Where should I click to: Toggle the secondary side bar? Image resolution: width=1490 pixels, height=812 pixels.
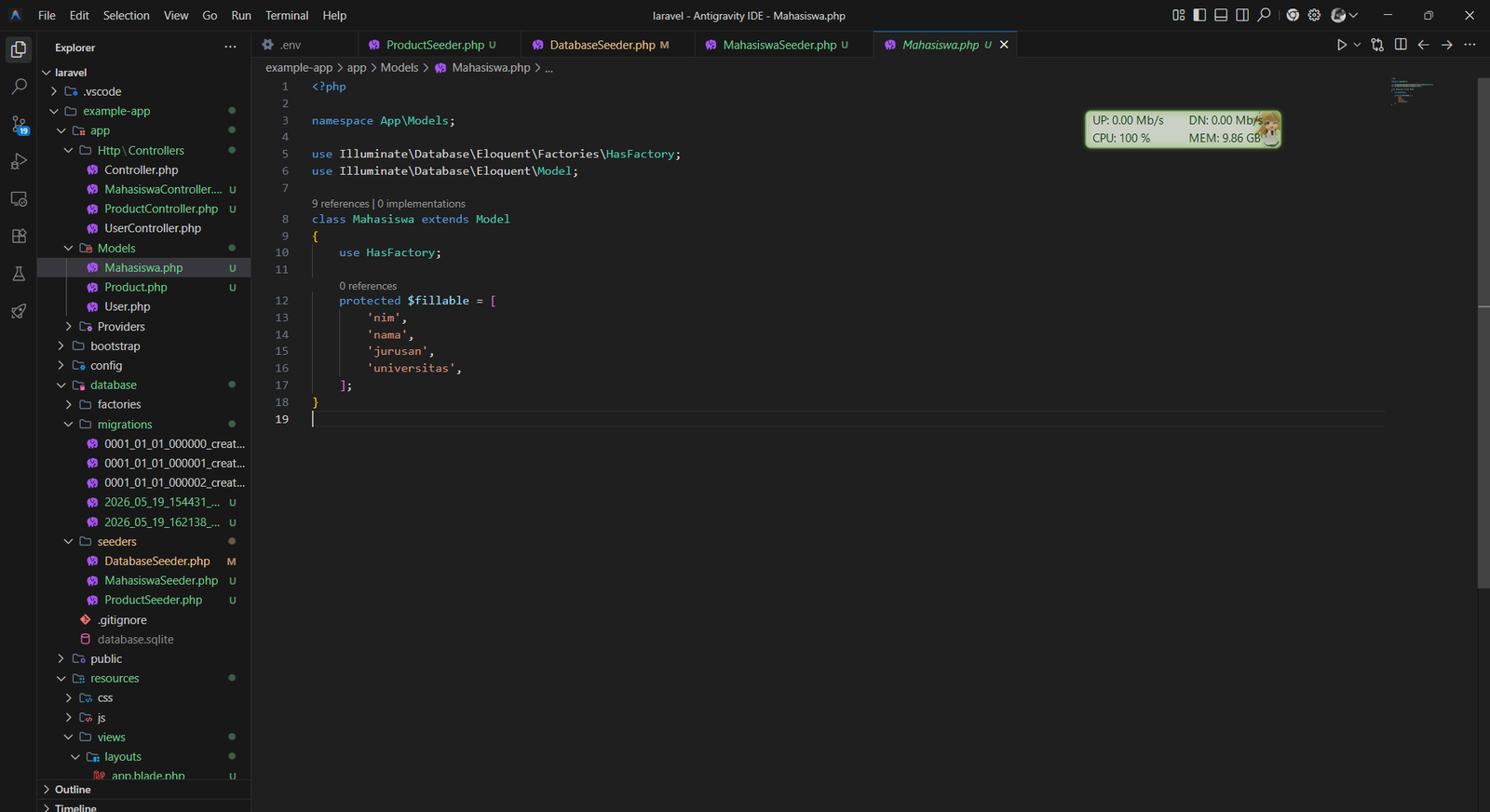(x=1242, y=15)
